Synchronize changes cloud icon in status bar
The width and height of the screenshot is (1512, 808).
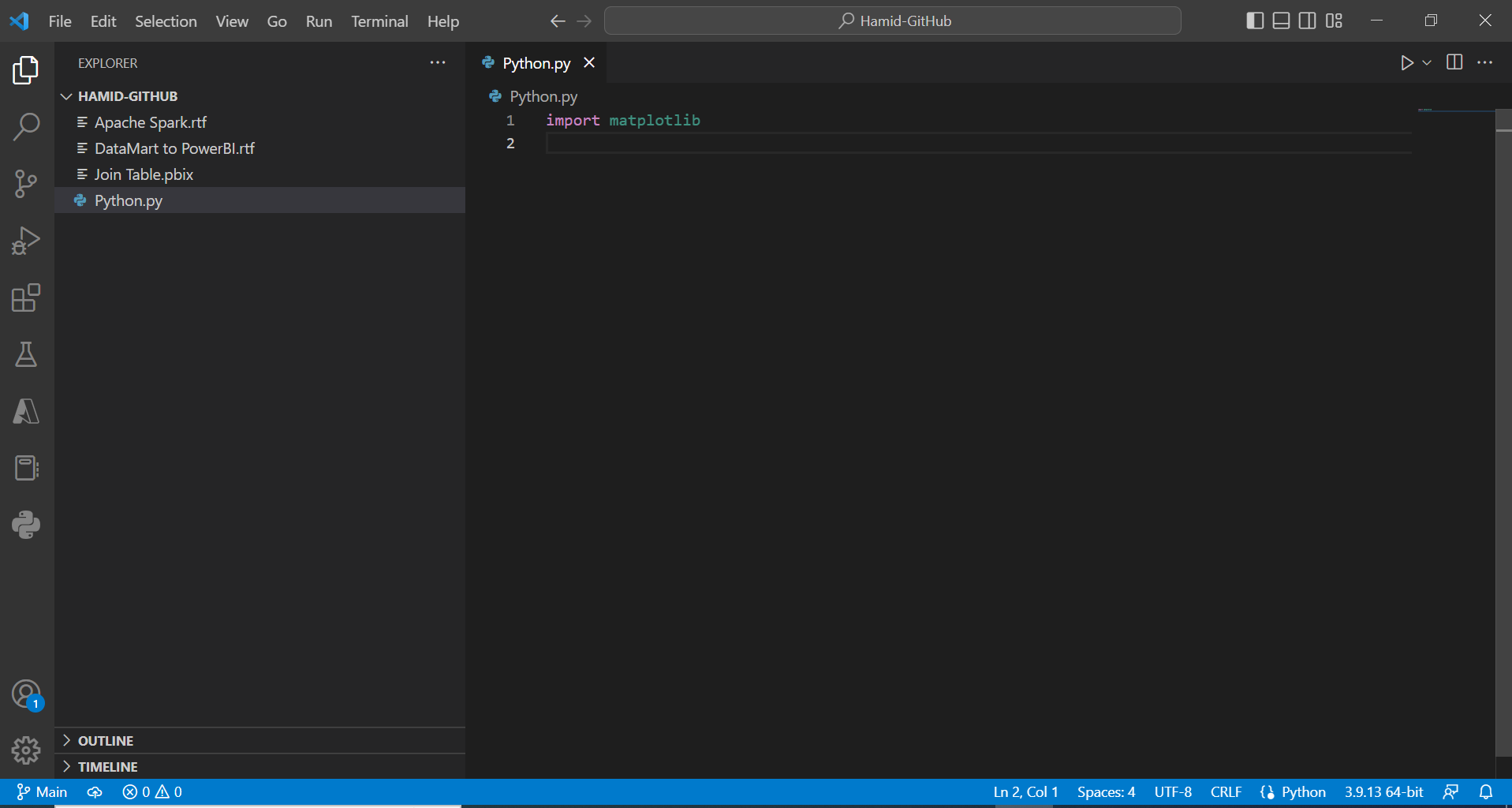pyautogui.click(x=95, y=792)
